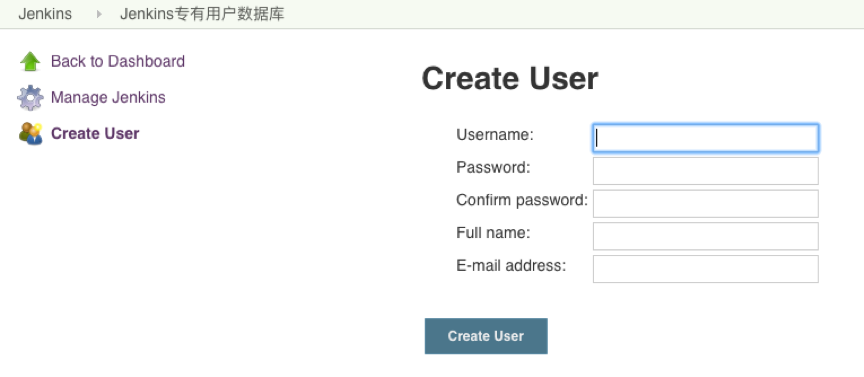Submit the form with Create User button
This screenshot has height=377, width=864.
click(486, 336)
